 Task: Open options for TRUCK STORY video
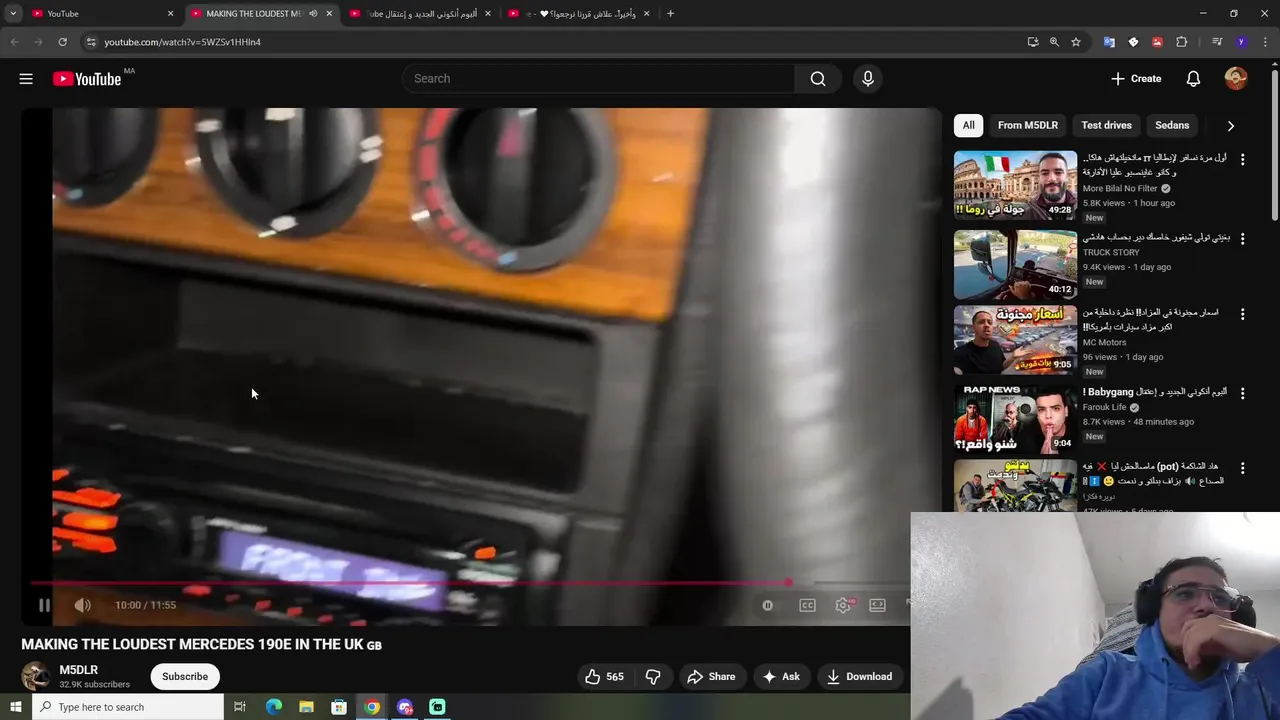click(1243, 239)
